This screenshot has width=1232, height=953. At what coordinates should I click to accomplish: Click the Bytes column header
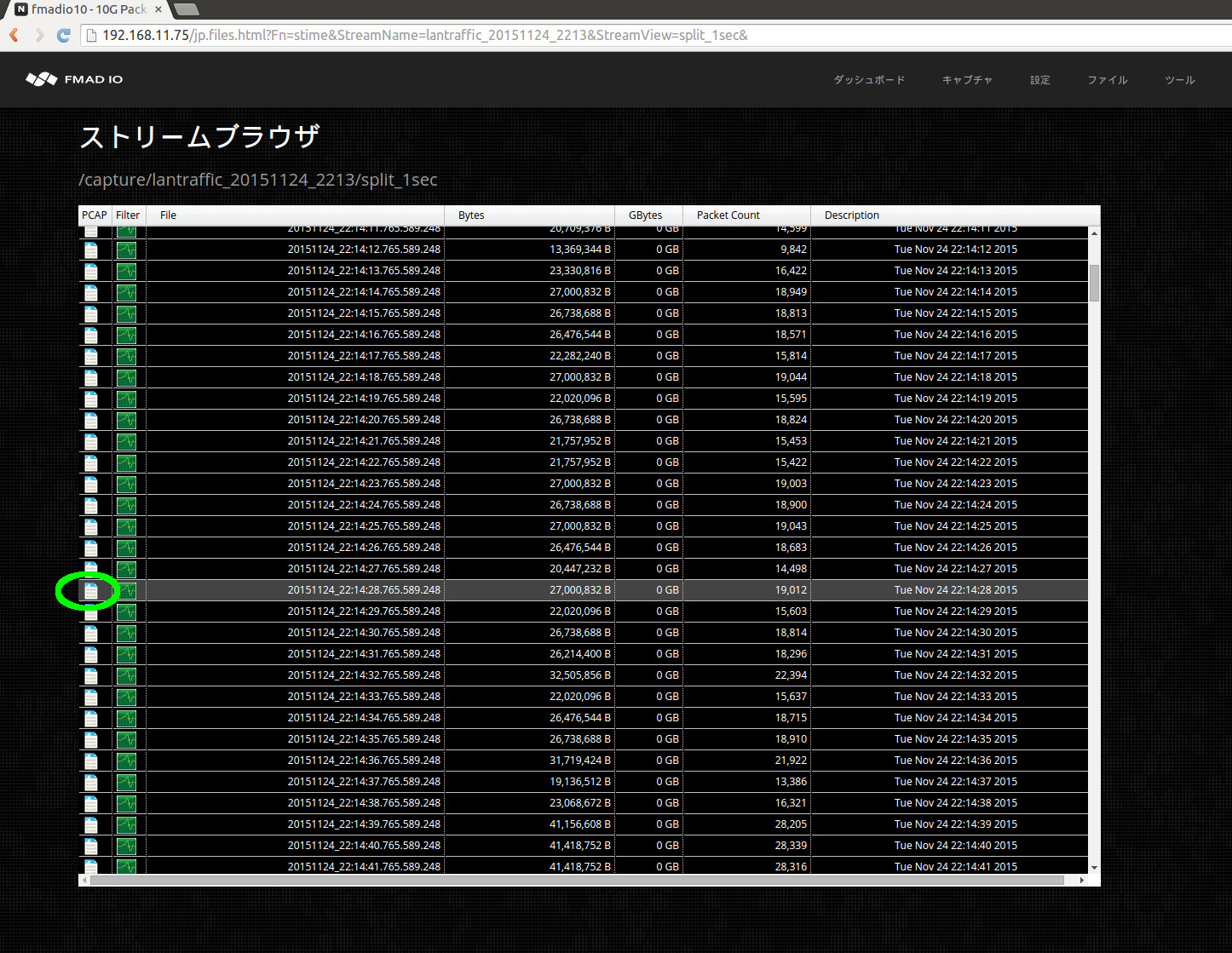(x=471, y=215)
